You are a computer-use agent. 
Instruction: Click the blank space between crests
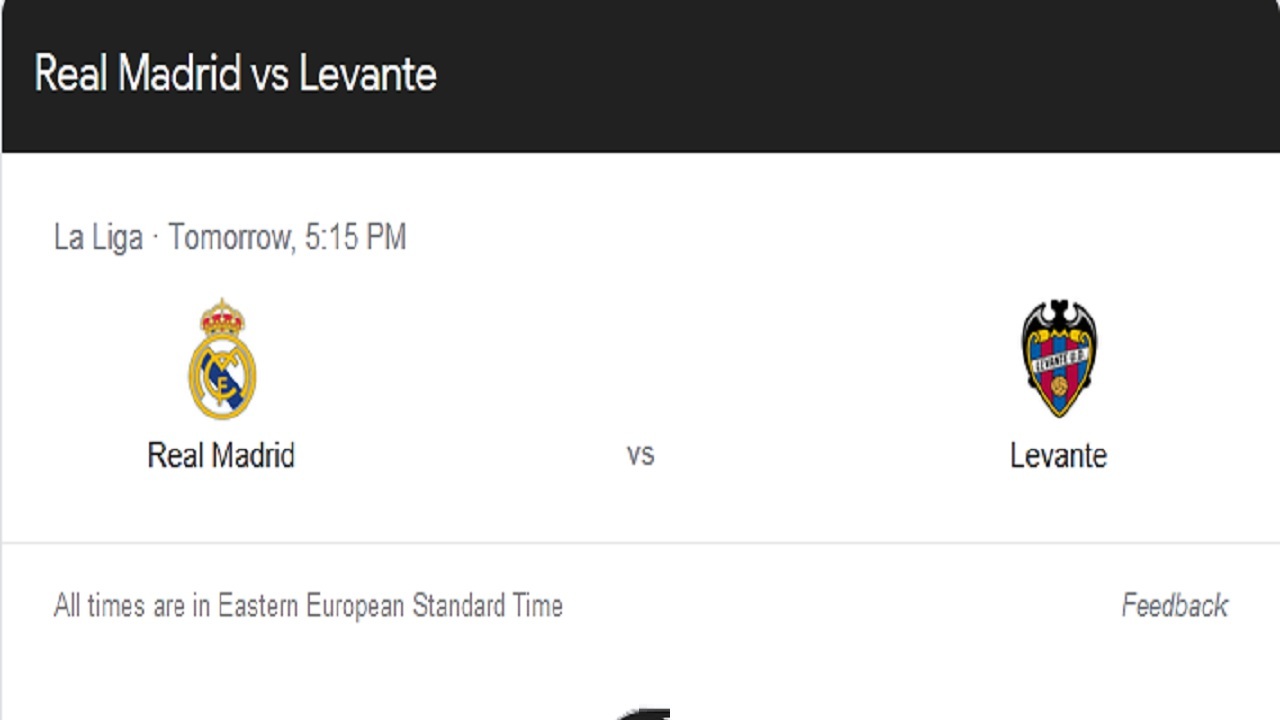(x=640, y=358)
